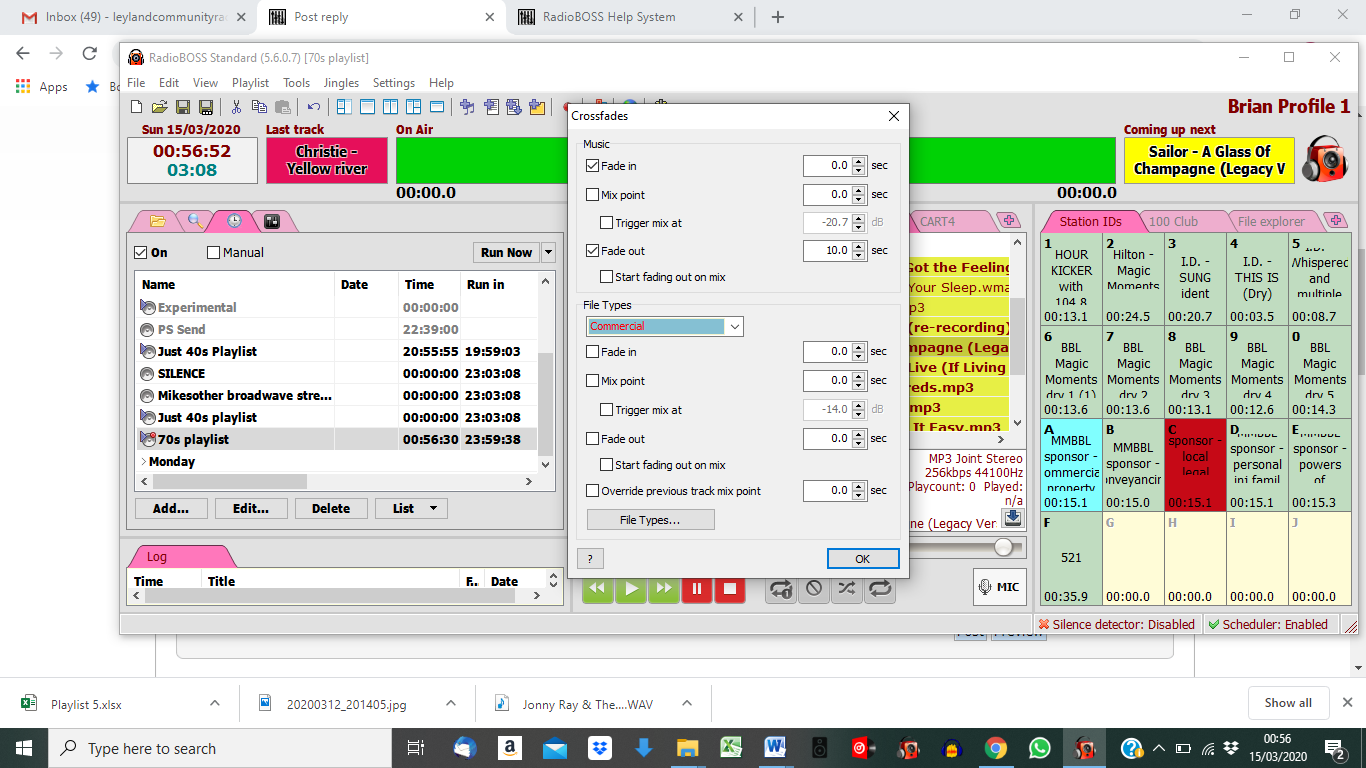Viewport: 1366px width, 768px height.
Task: Click the Open folder toolbar icon
Action: pyautogui.click(x=159, y=107)
